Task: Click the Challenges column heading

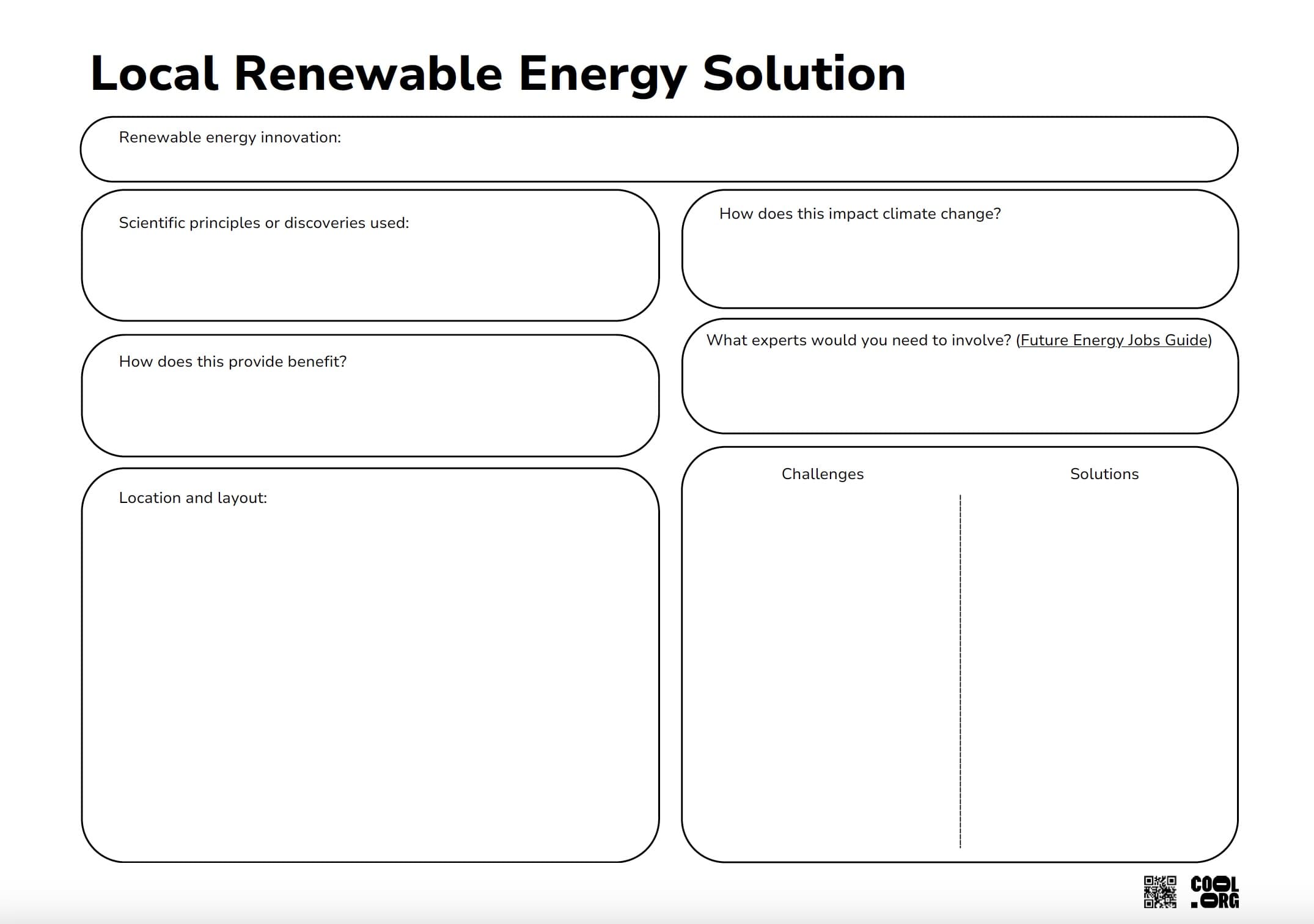Action: (x=822, y=474)
